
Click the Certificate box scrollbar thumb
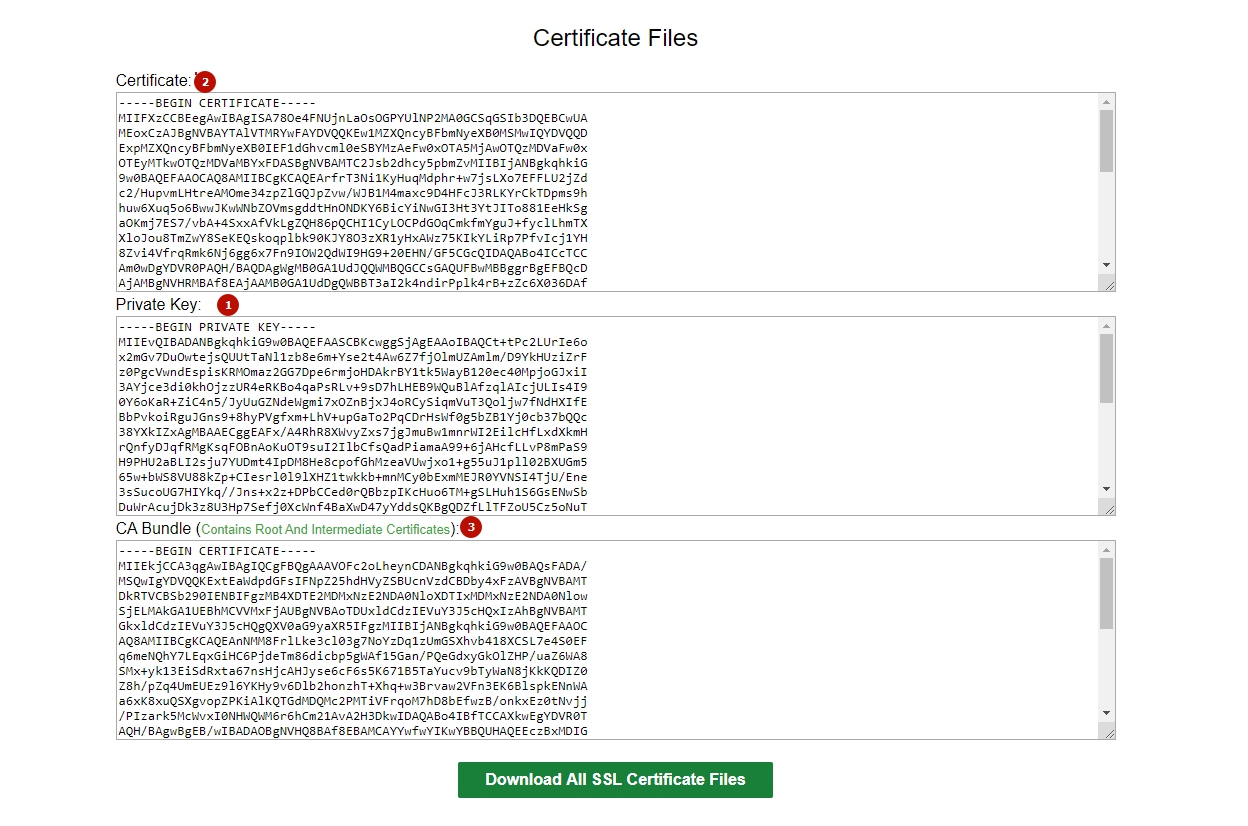tap(1106, 141)
